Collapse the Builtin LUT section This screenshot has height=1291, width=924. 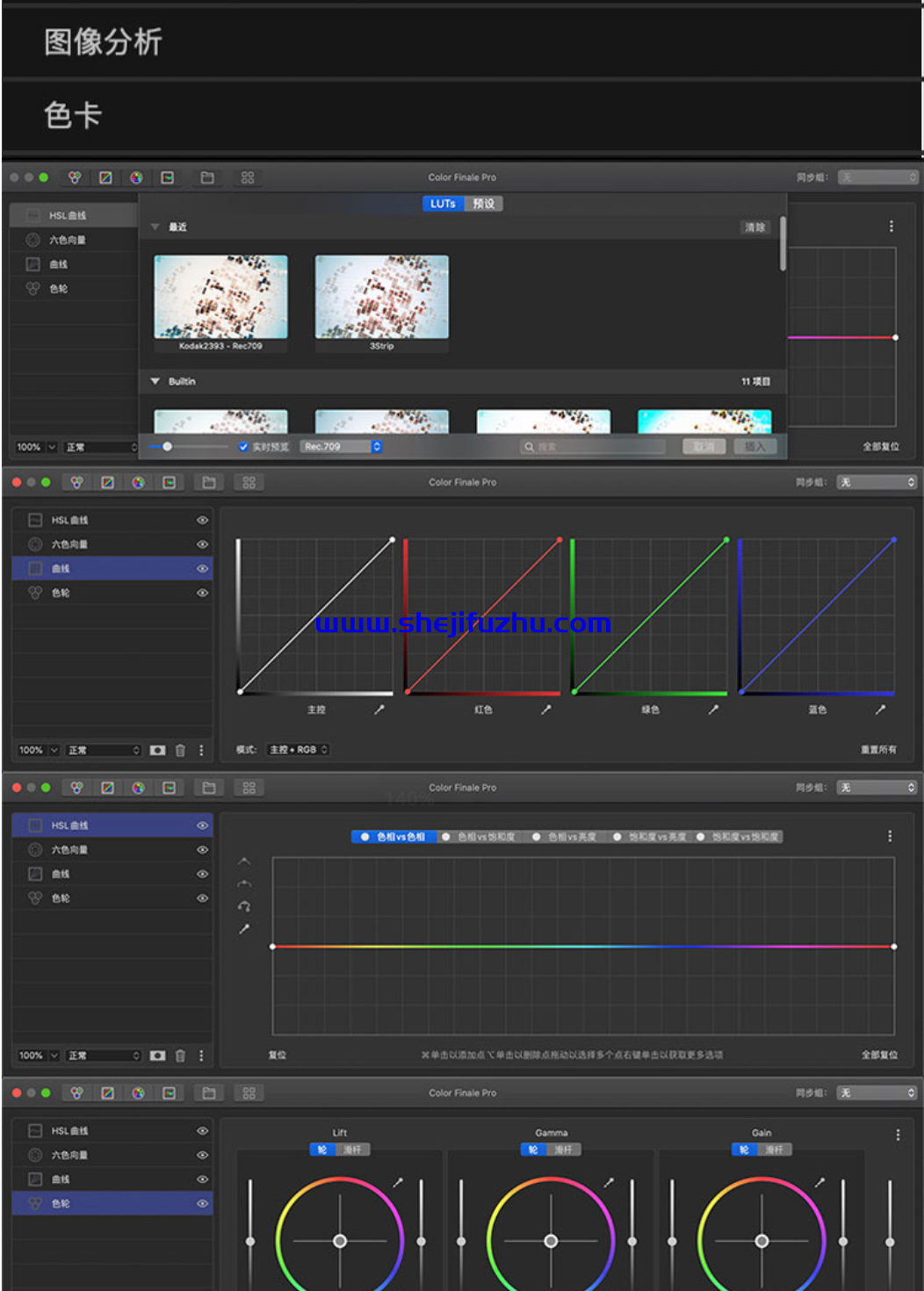pos(155,382)
